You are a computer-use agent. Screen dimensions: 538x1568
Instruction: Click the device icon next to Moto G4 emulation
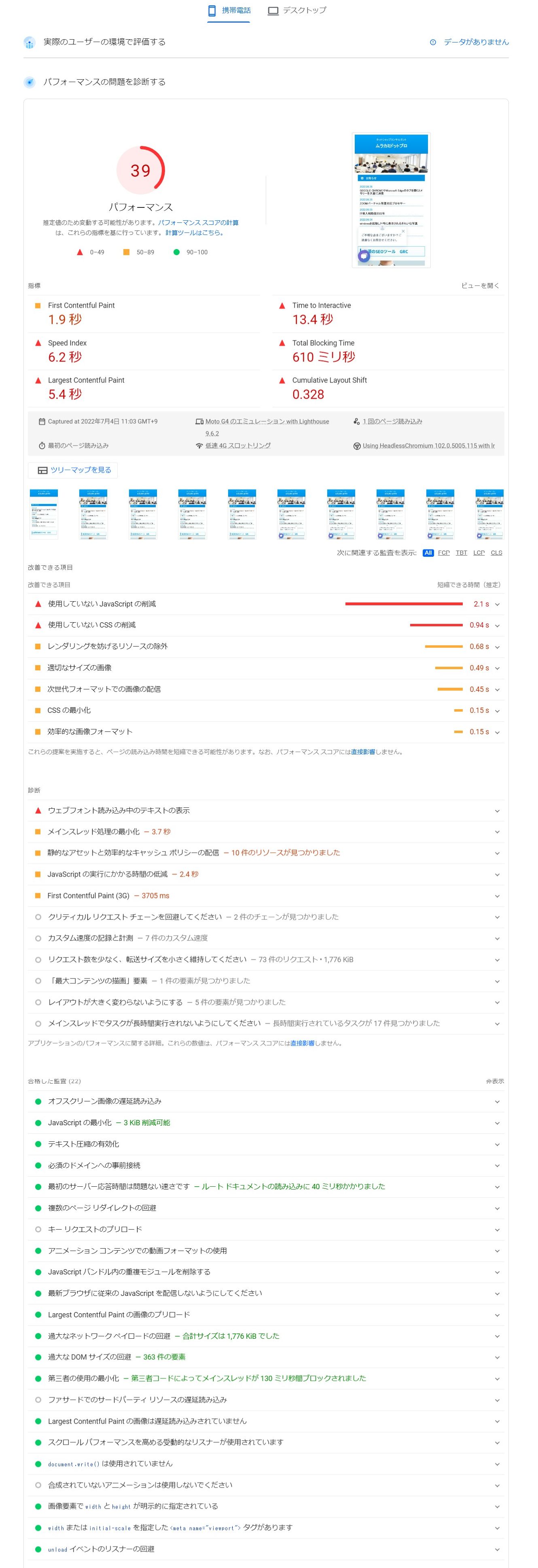[199, 421]
